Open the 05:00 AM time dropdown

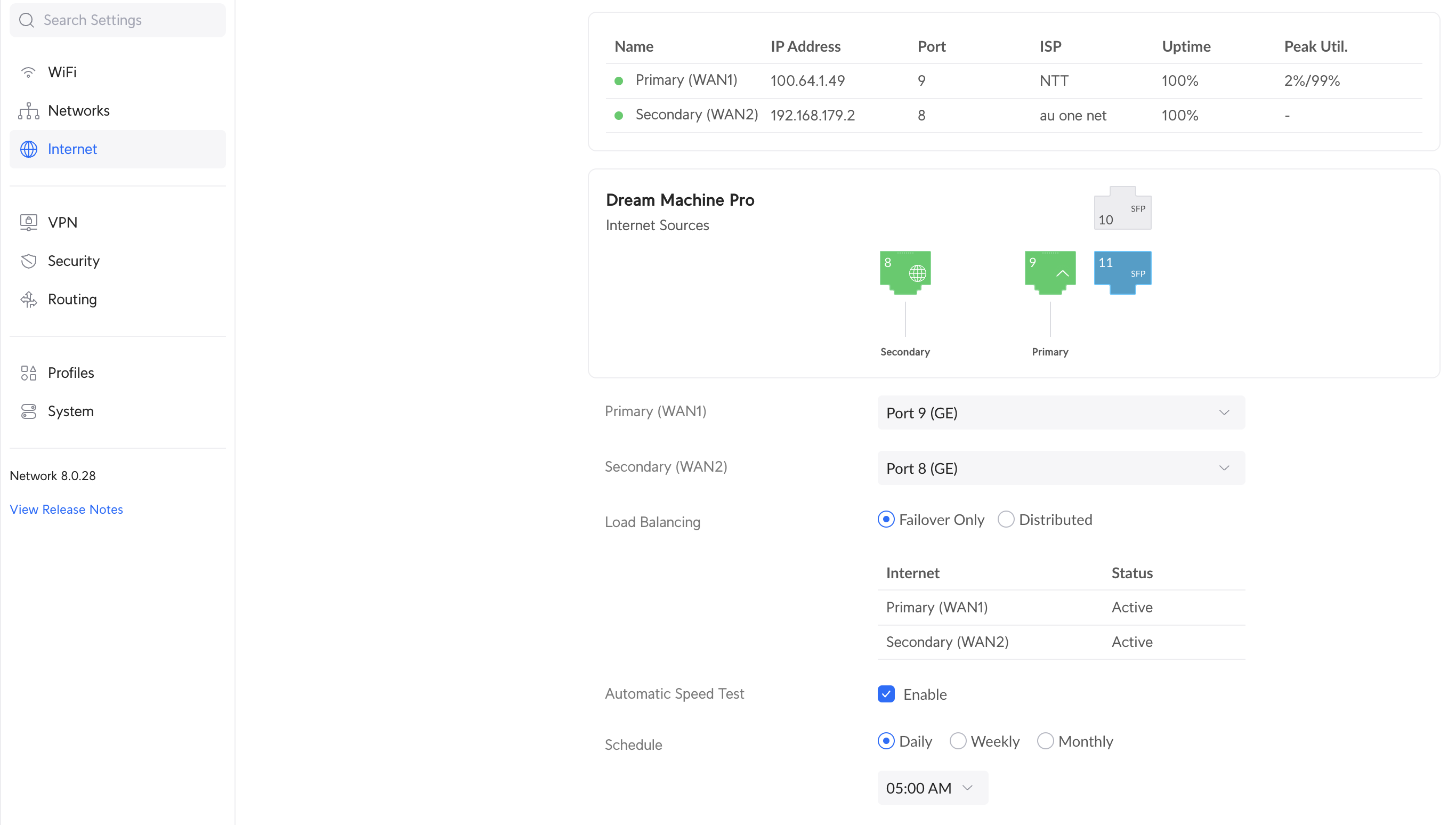click(932, 788)
